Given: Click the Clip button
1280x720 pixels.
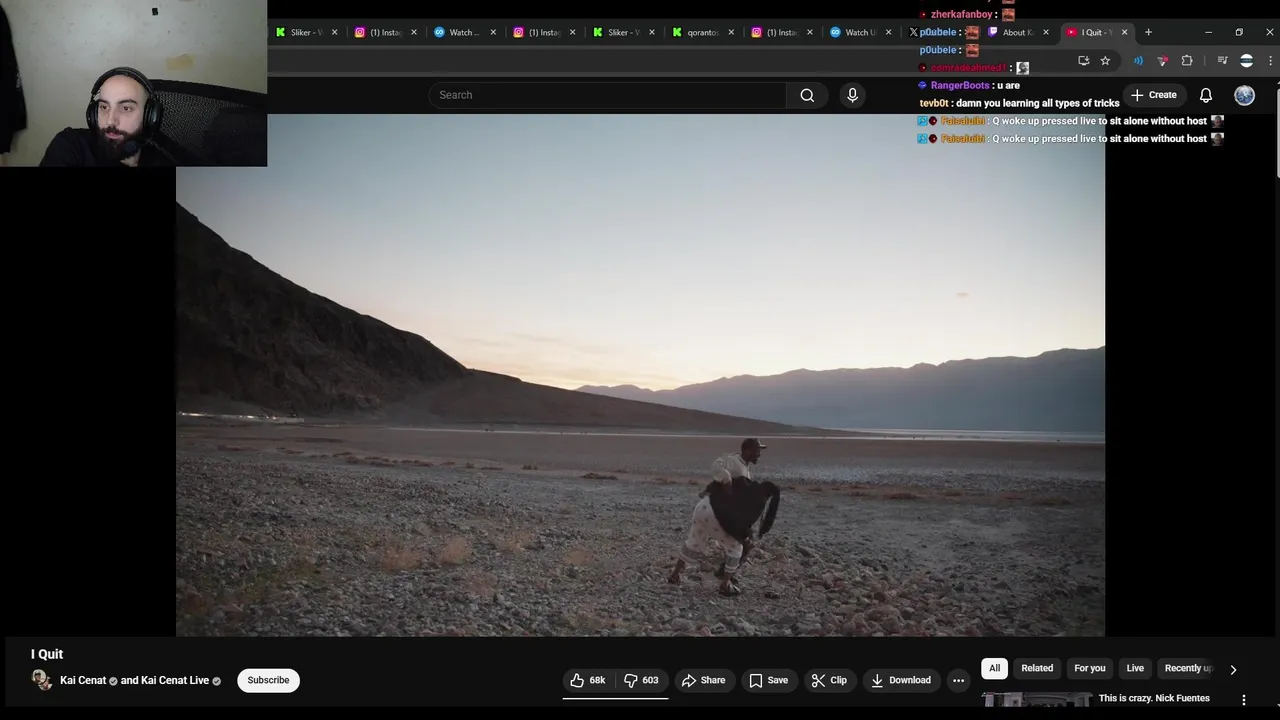Looking at the screenshot, I should point(829,680).
